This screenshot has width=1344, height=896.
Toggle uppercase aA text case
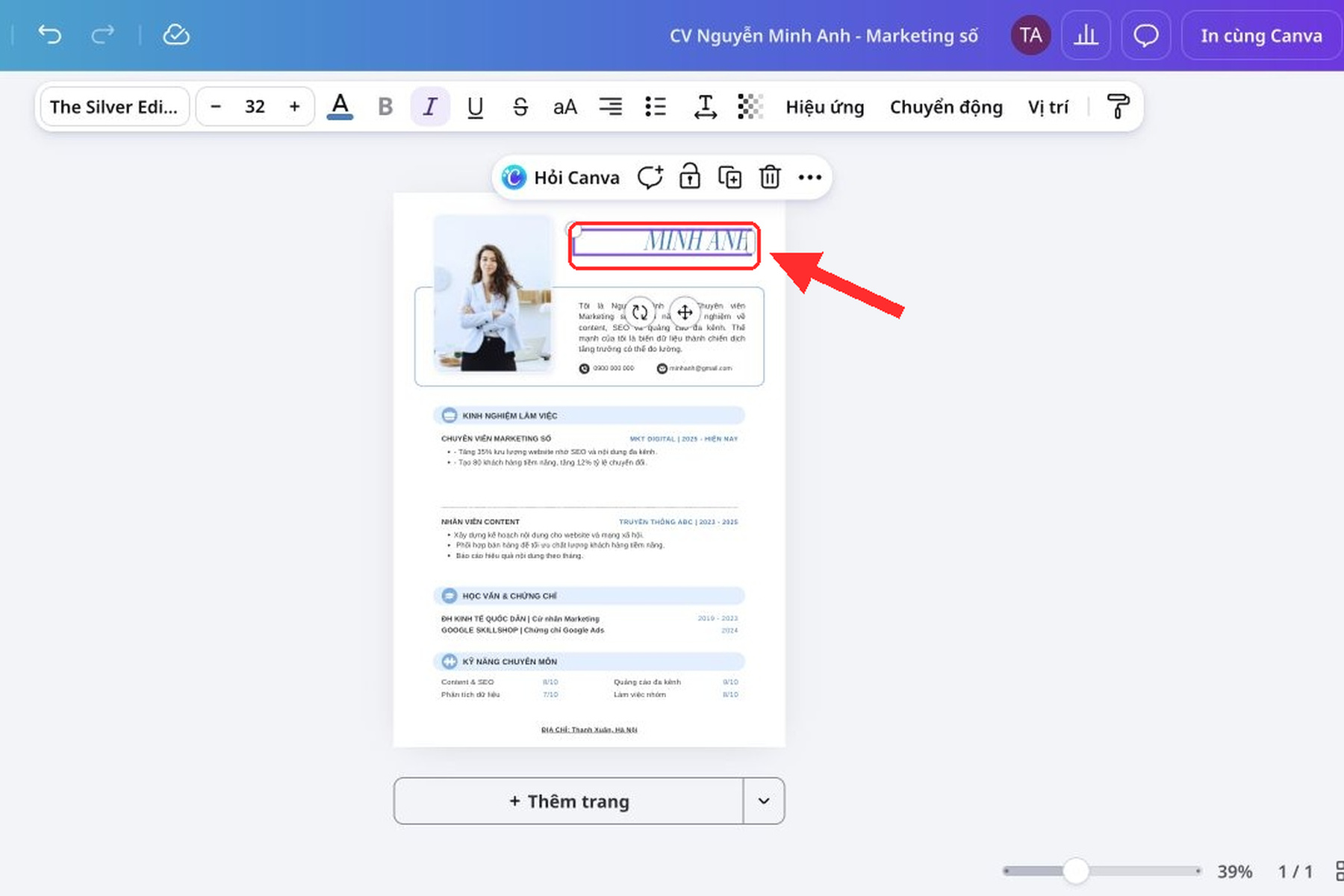565,107
